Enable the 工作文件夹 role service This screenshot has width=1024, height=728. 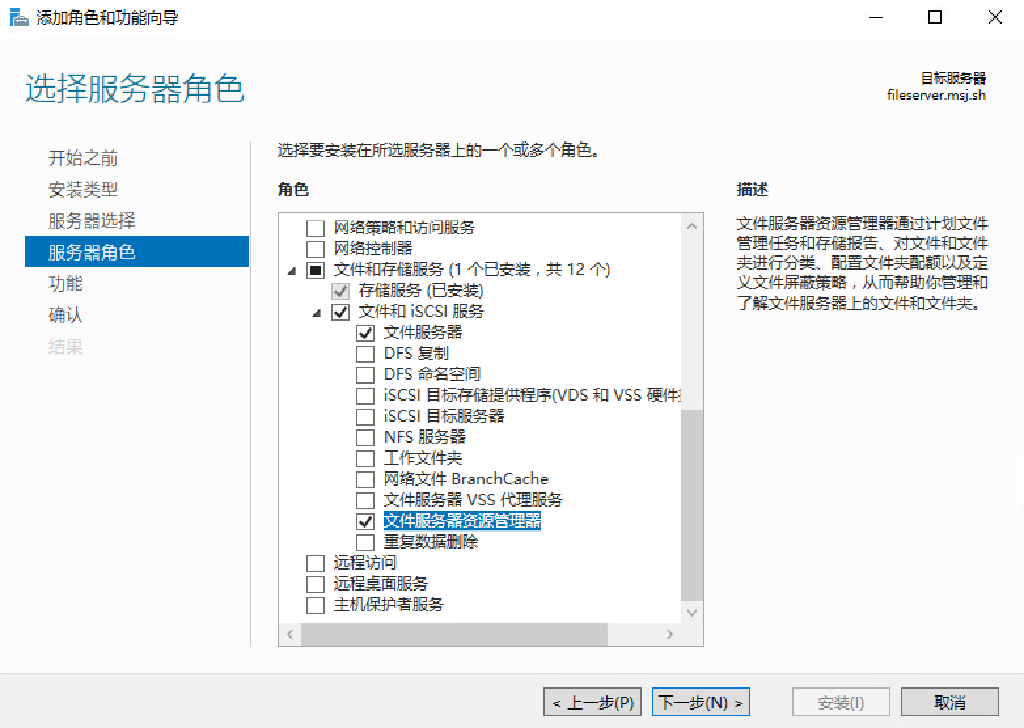click(366, 458)
